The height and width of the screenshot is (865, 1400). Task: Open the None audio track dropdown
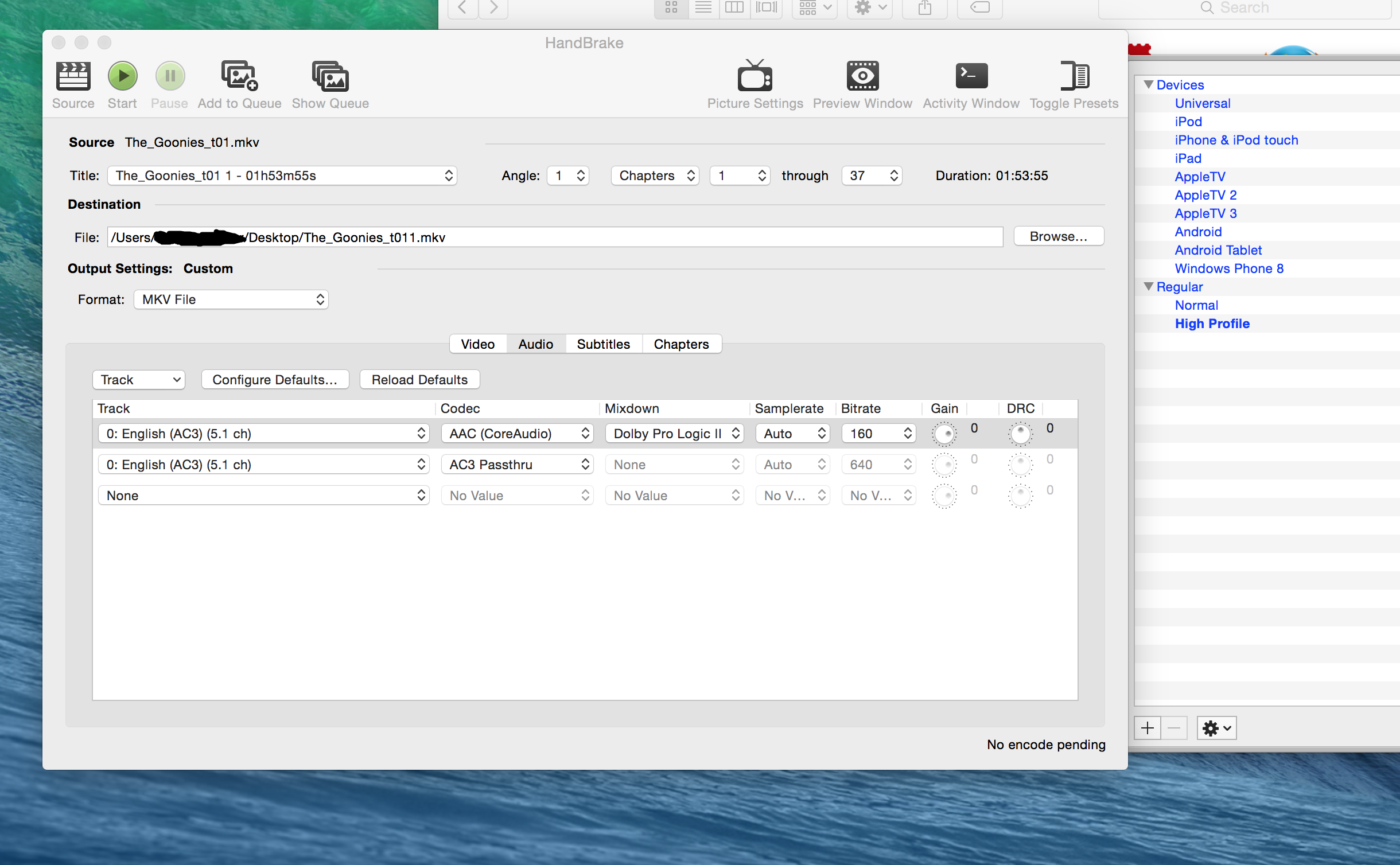[x=264, y=496]
